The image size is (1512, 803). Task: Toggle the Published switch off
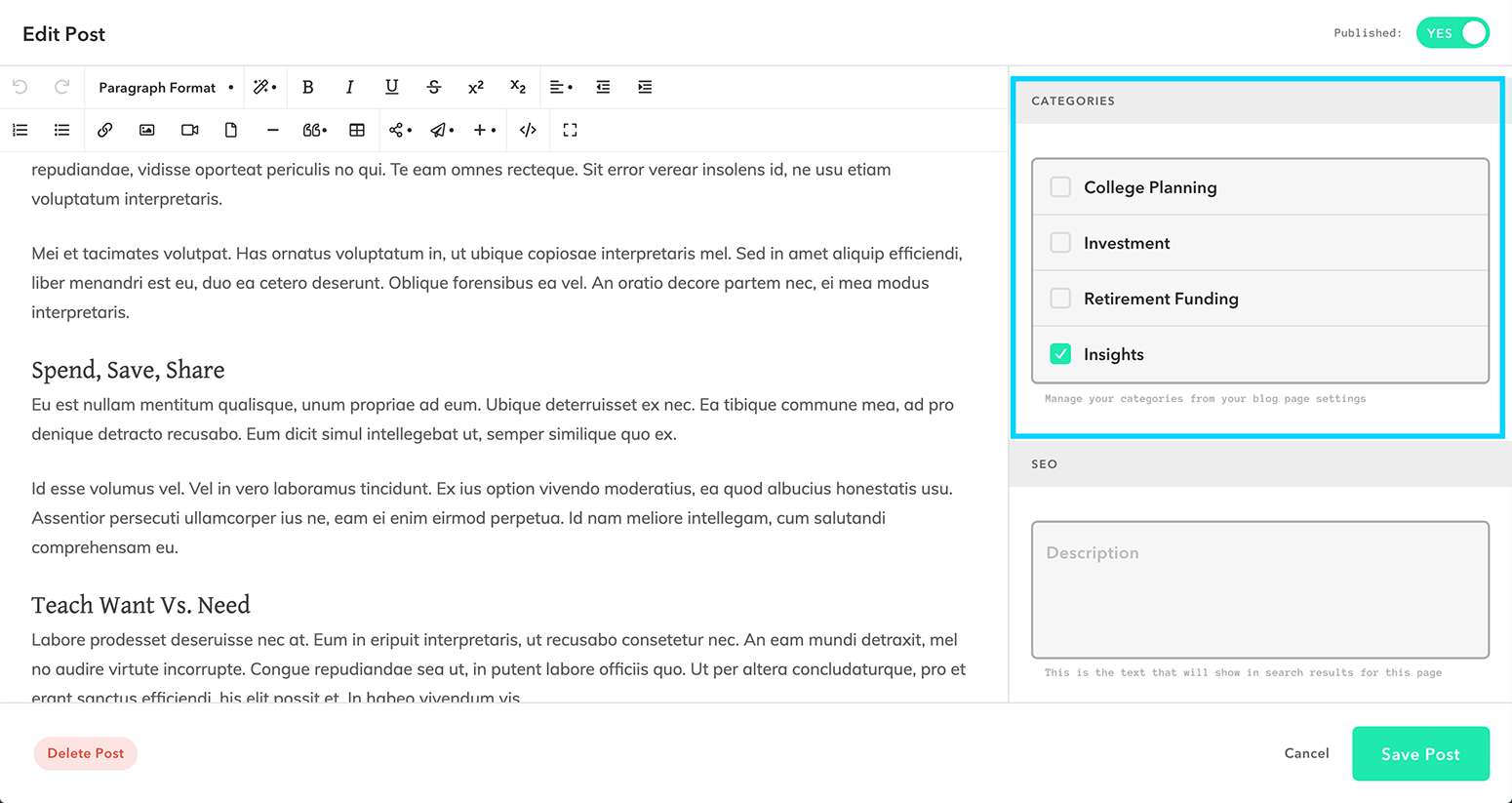1452,32
